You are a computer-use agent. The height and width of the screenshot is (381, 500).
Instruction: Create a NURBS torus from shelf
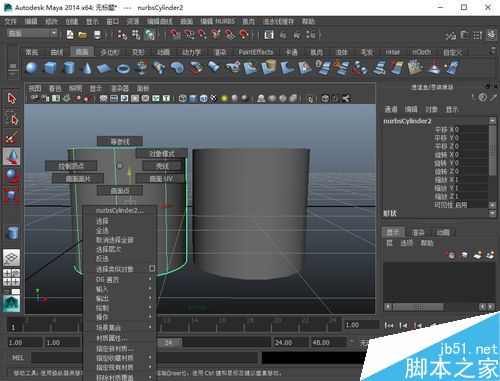[x=123, y=69]
